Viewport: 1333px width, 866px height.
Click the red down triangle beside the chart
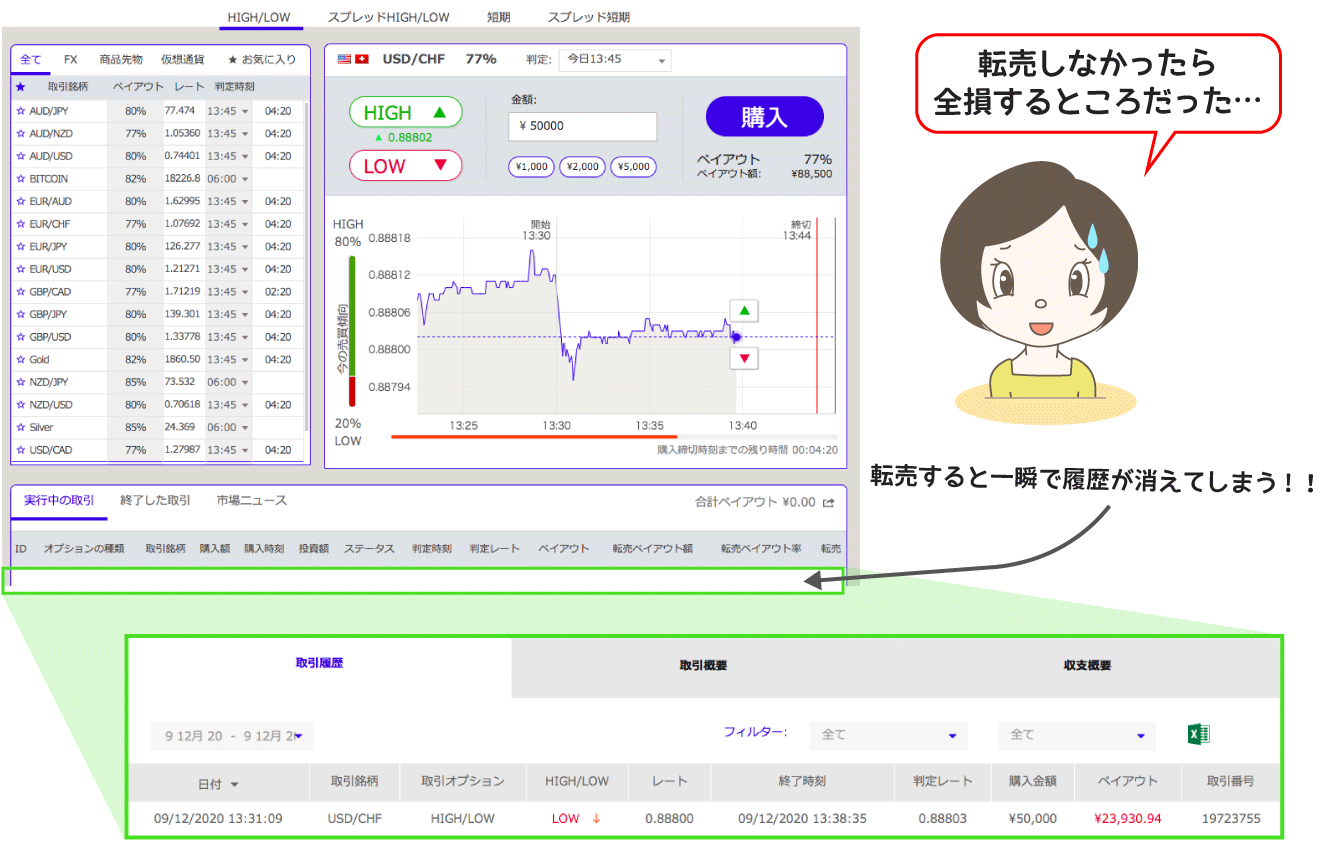[x=744, y=357]
